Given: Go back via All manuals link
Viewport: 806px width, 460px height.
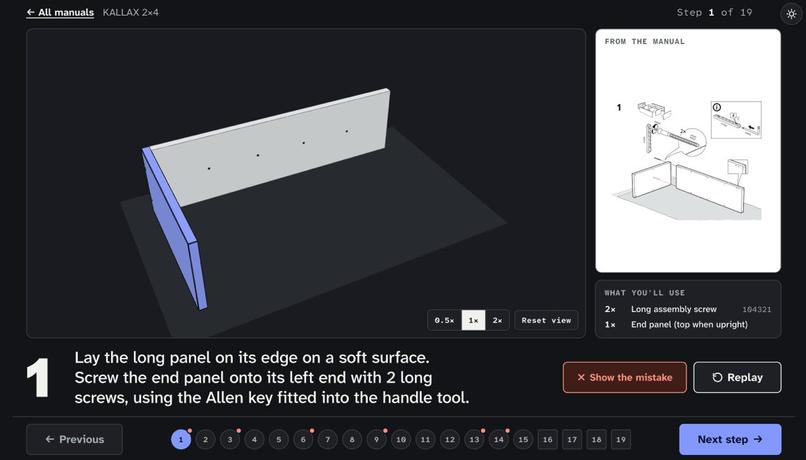Looking at the screenshot, I should pyautogui.click(x=60, y=12).
